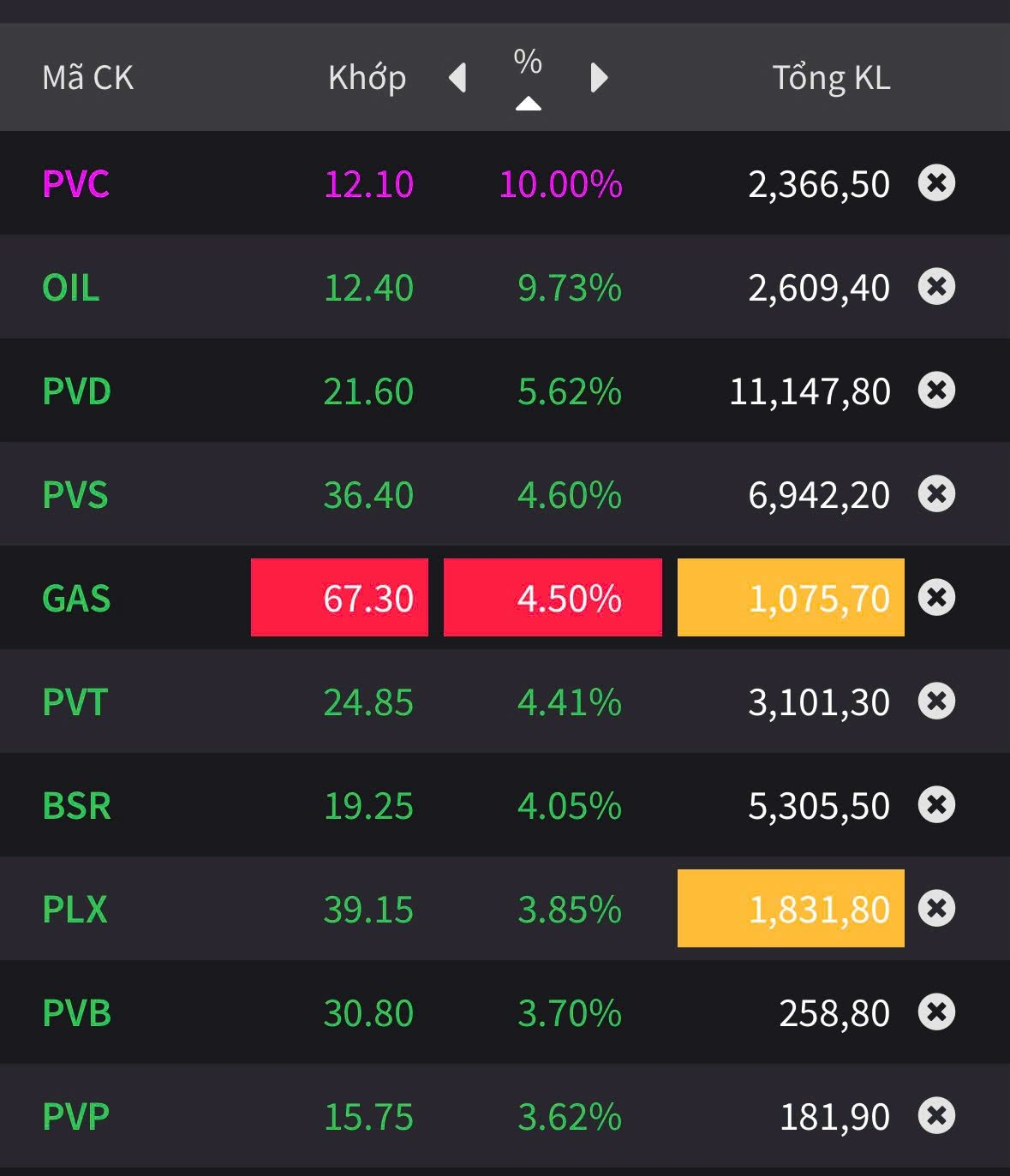The width and height of the screenshot is (1010, 1176).
Task: Remove OIL stock row
Action: [936, 287]
